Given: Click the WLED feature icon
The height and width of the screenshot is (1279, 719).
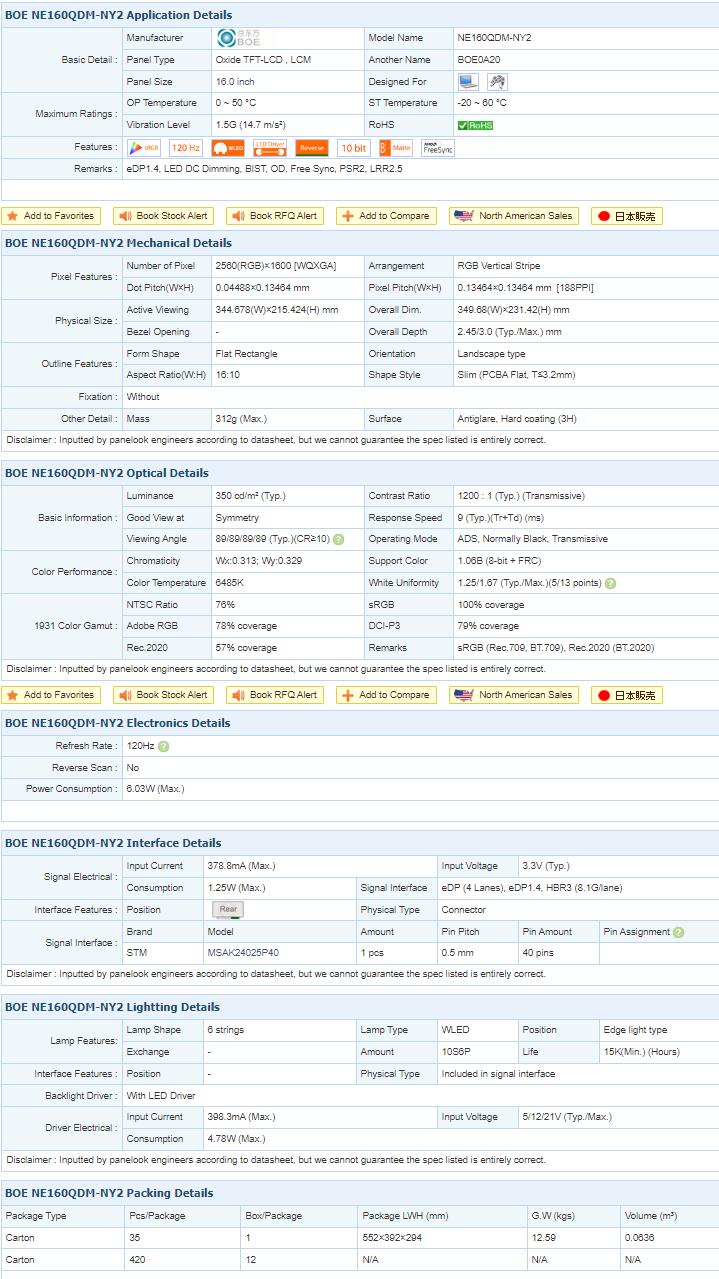Looking at the screenshot, I should pos(228,148).
